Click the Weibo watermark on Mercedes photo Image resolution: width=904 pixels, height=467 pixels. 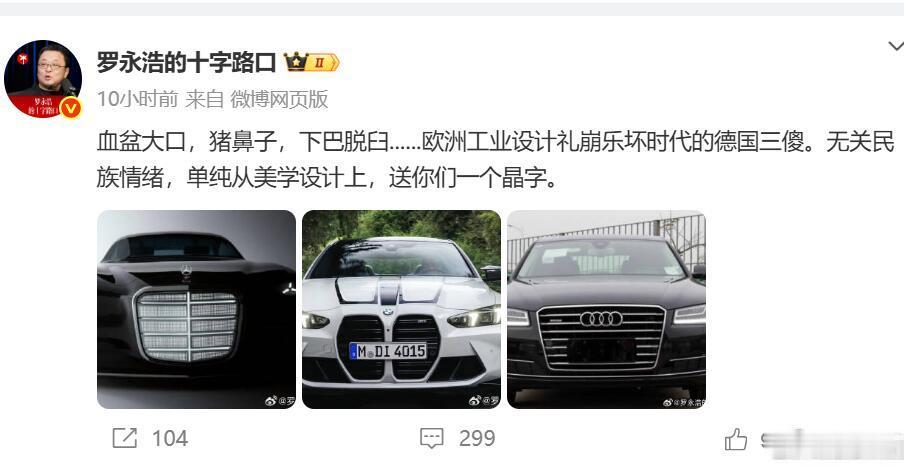[x=280, y=401]
